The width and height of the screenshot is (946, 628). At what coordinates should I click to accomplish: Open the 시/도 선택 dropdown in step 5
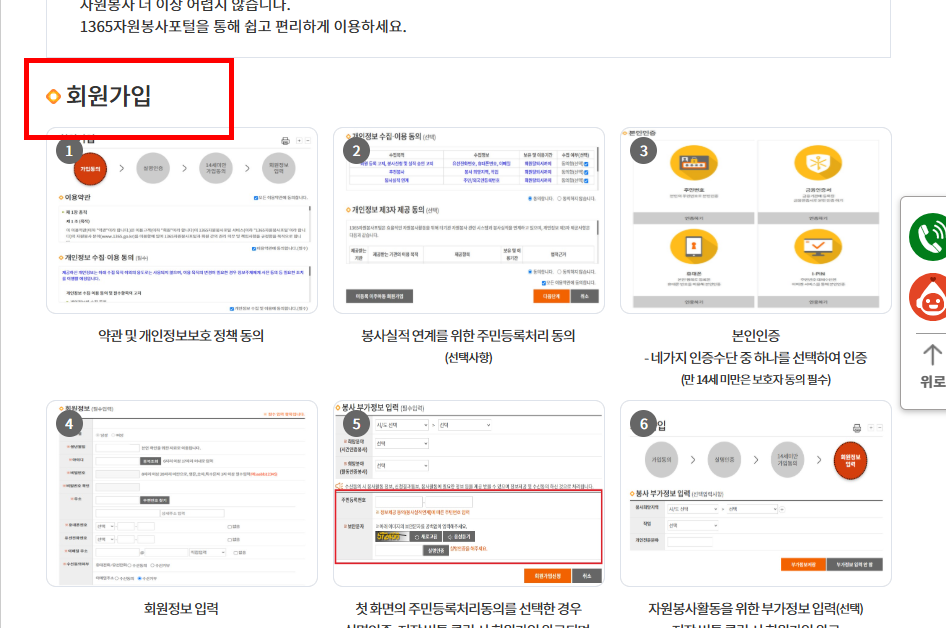pyautogui.click(x=402, y=425)
